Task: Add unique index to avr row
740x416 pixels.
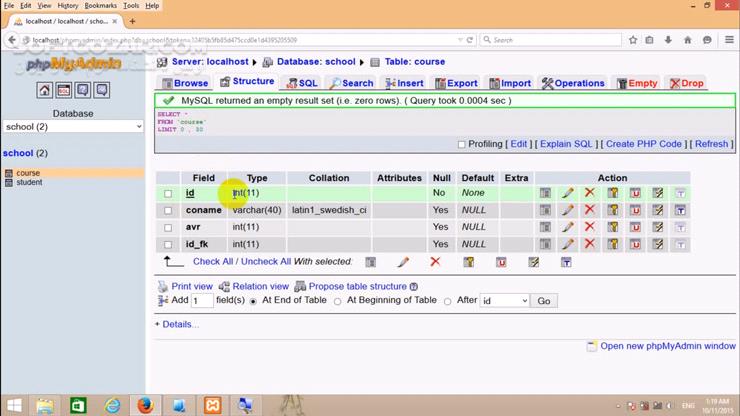Action: coord(635,227)
